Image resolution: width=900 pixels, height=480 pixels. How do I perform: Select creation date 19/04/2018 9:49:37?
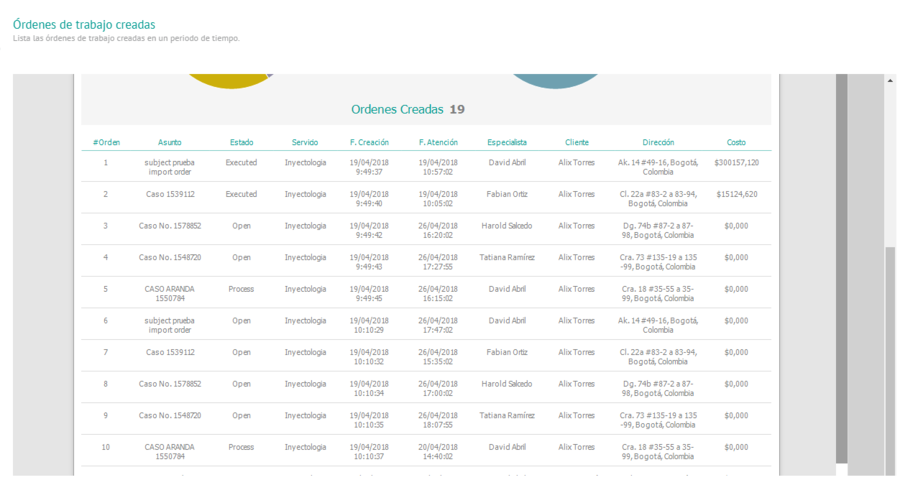click(x=369, y=167)
